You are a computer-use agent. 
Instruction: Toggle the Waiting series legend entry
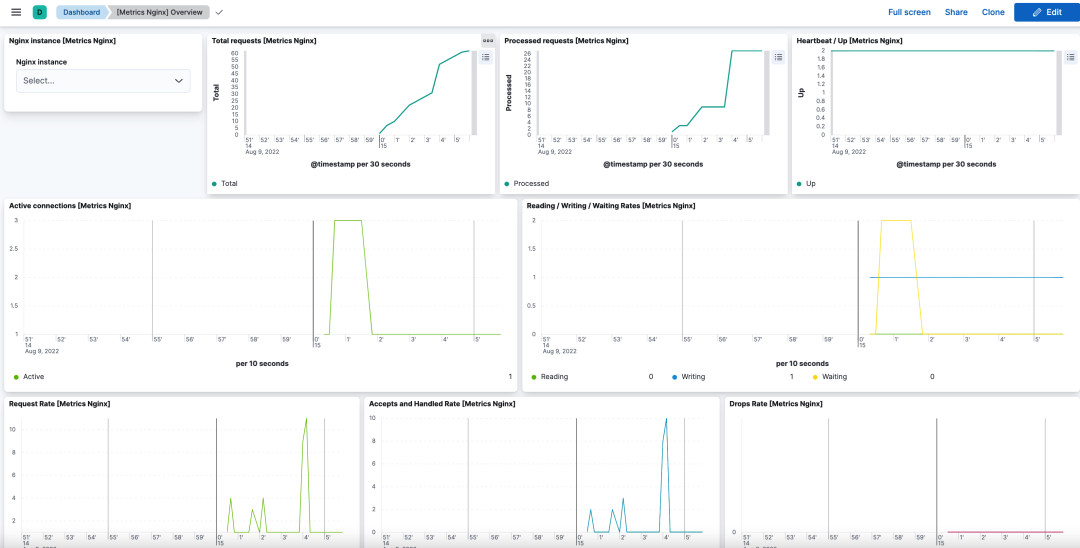(835, 377)
